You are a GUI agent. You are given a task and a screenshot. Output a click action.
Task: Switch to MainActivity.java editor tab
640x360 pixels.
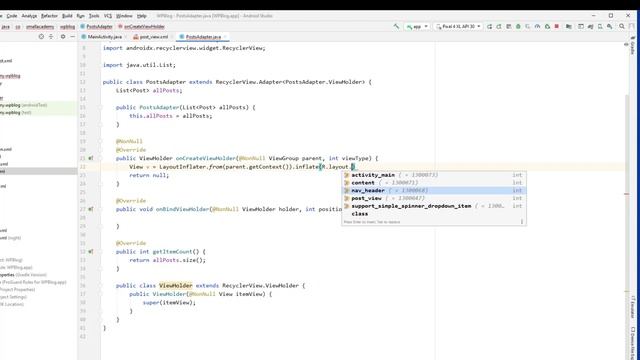pos(104,37)
